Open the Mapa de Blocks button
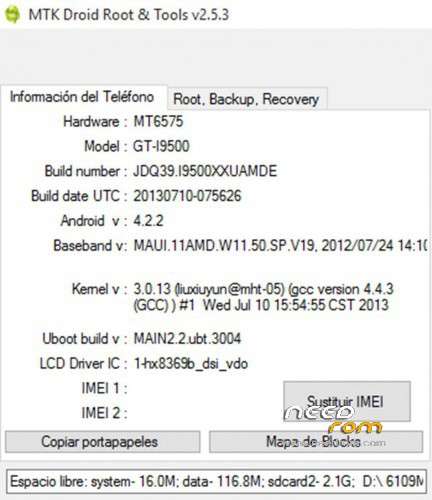This screenshot has width=432, height=500. tap(316, 442)
